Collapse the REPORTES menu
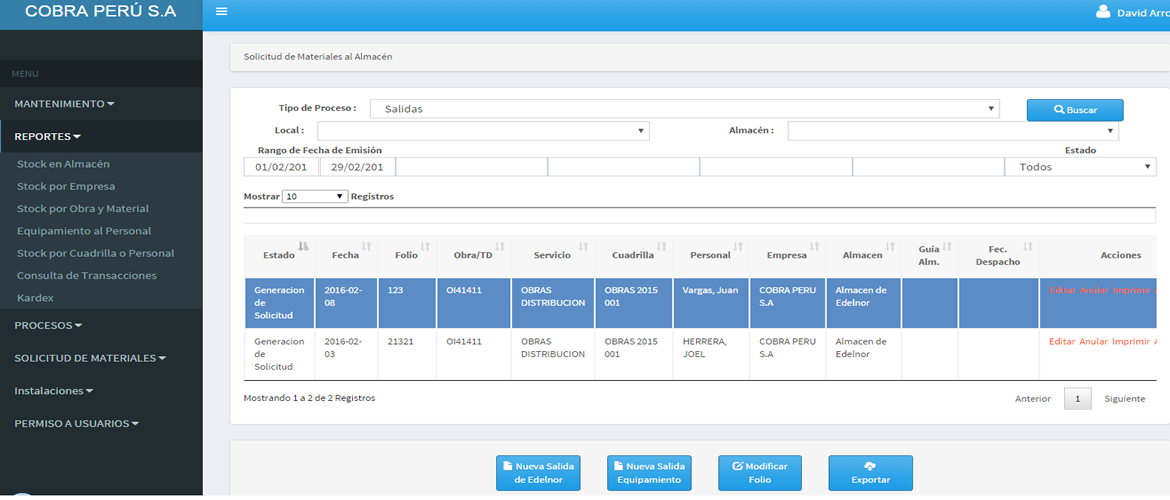Viewport: 1170px width, 500px height. coord(48,137)
